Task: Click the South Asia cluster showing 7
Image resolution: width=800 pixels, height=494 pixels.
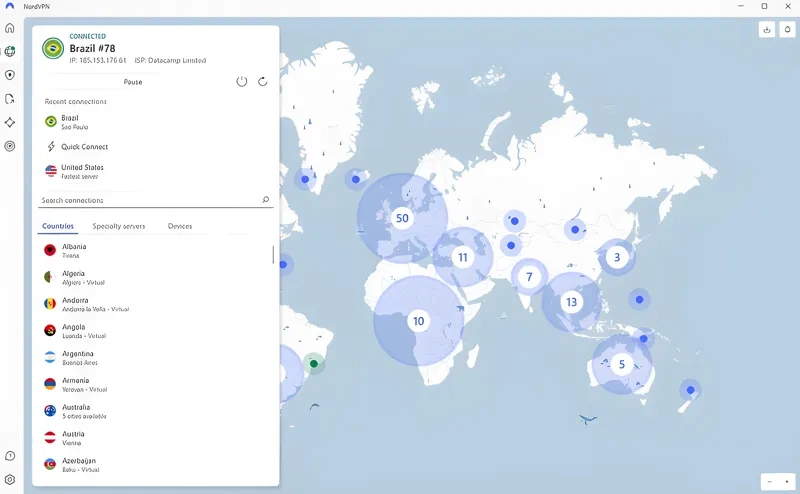Action: tap(529, 277)
